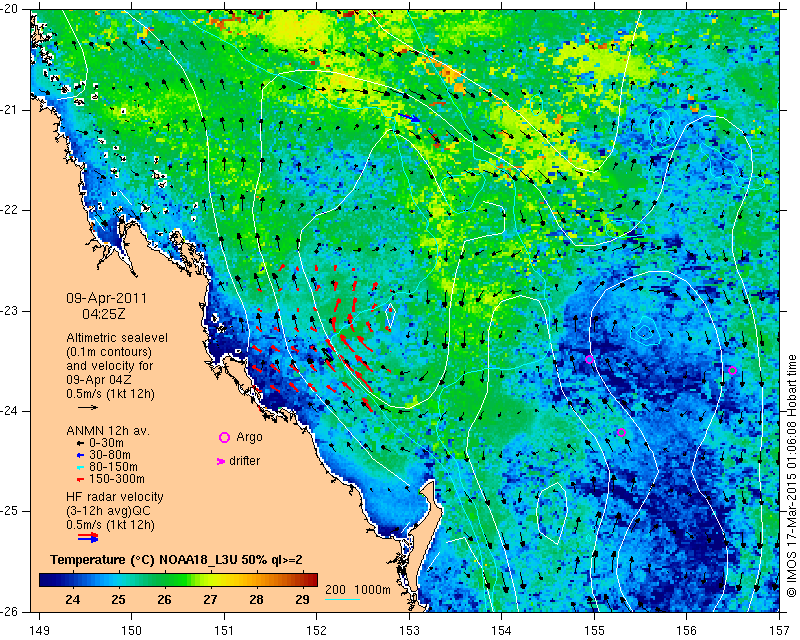
Task: Click the longitude axis label "152"
Action: (x=317, y=631)
